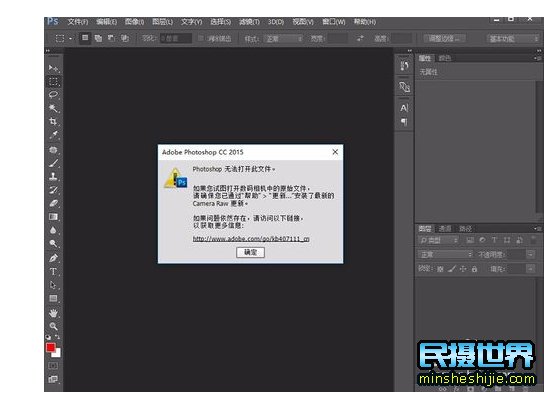Choose New selection mode button
This screenshot has height=393, width=544.
[x=85, y=38]
